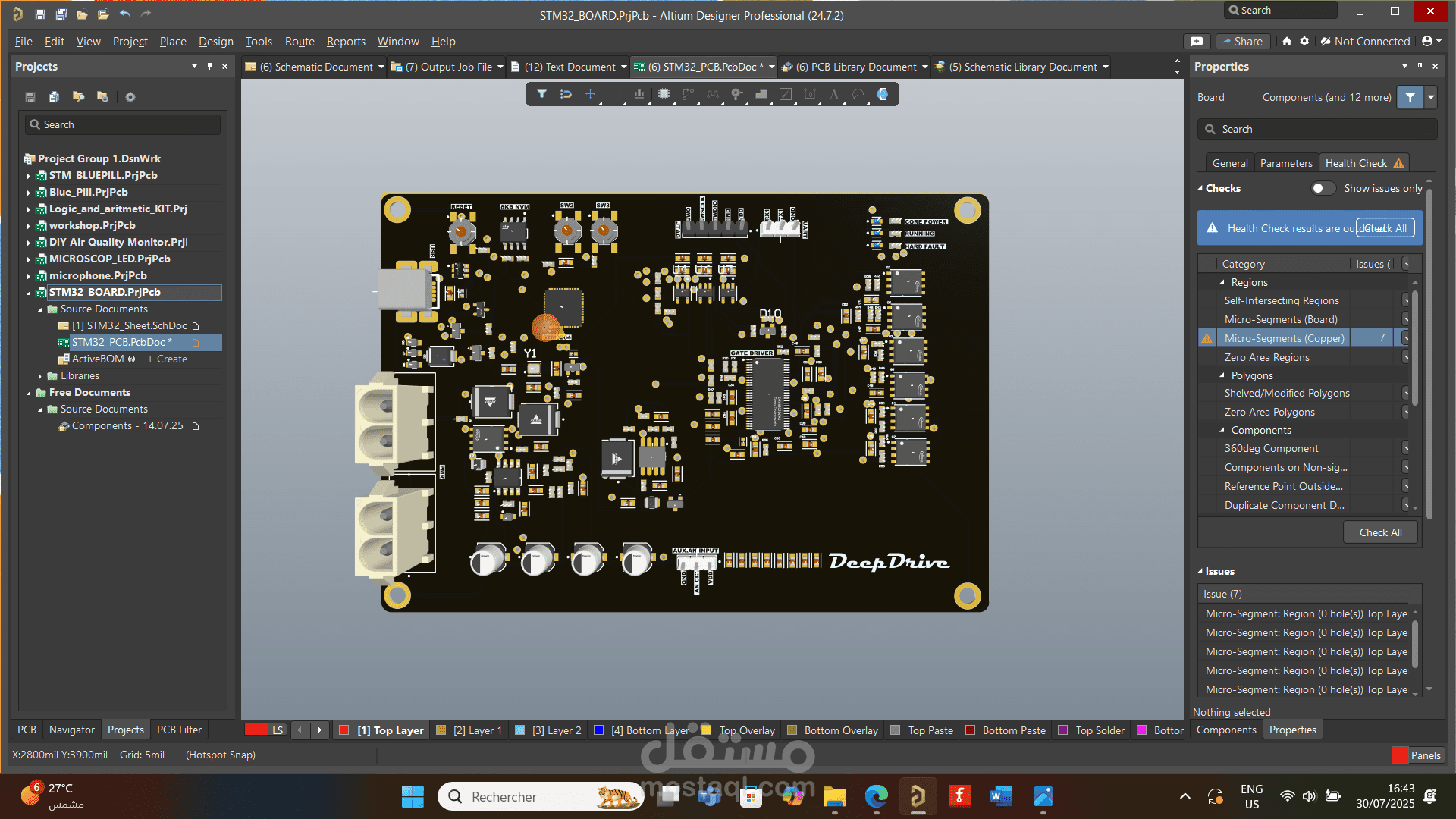Select the place component chip icon
The image size is (1456, 819).
tap(664, 94)
